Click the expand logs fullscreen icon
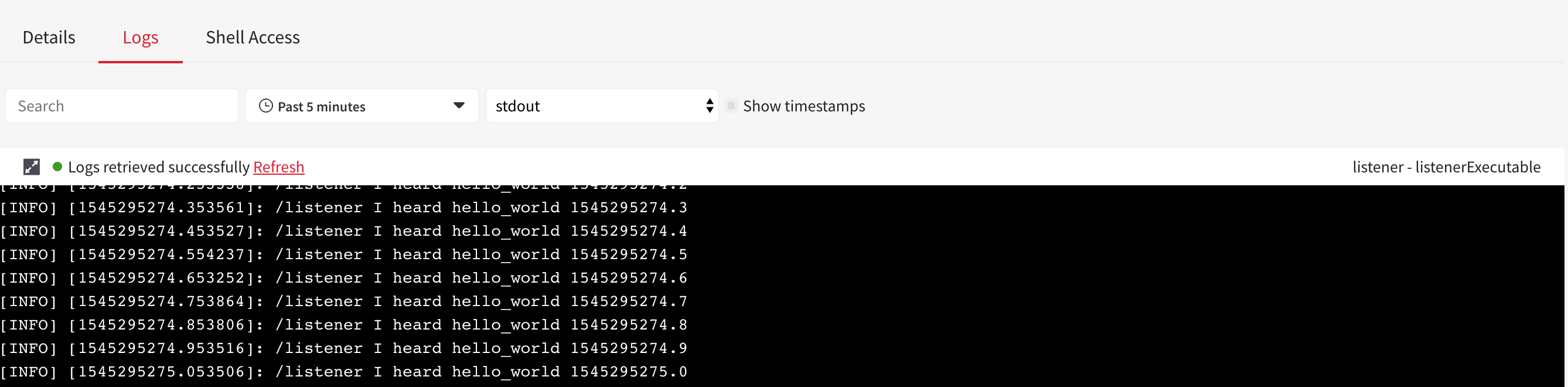1568x387 pixels. 32,167
